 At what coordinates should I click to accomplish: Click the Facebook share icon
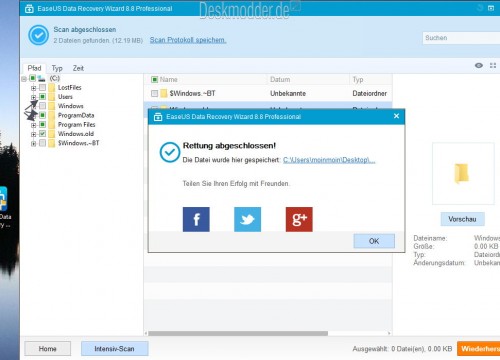click(x=196, y=219)
